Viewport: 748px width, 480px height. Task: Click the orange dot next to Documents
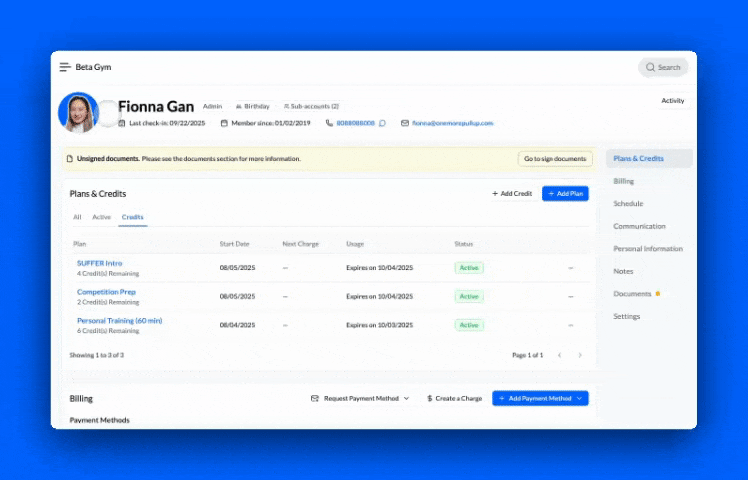pyautogui.click(x=657, y=294)
